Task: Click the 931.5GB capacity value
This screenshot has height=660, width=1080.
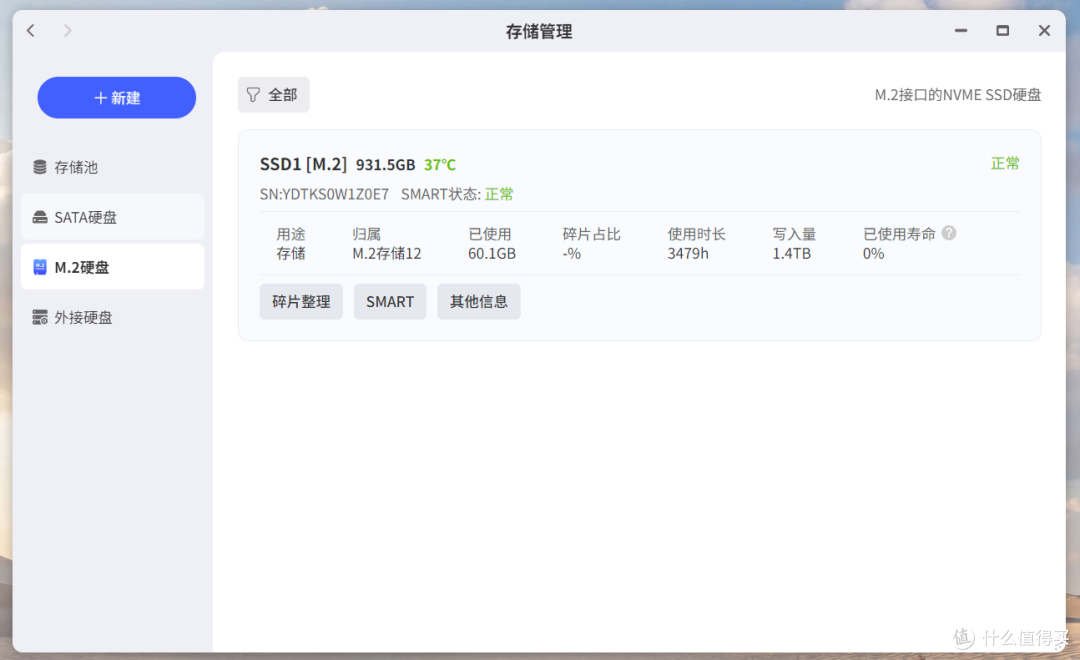Action: pyautogui.click(x=385, y=165)
